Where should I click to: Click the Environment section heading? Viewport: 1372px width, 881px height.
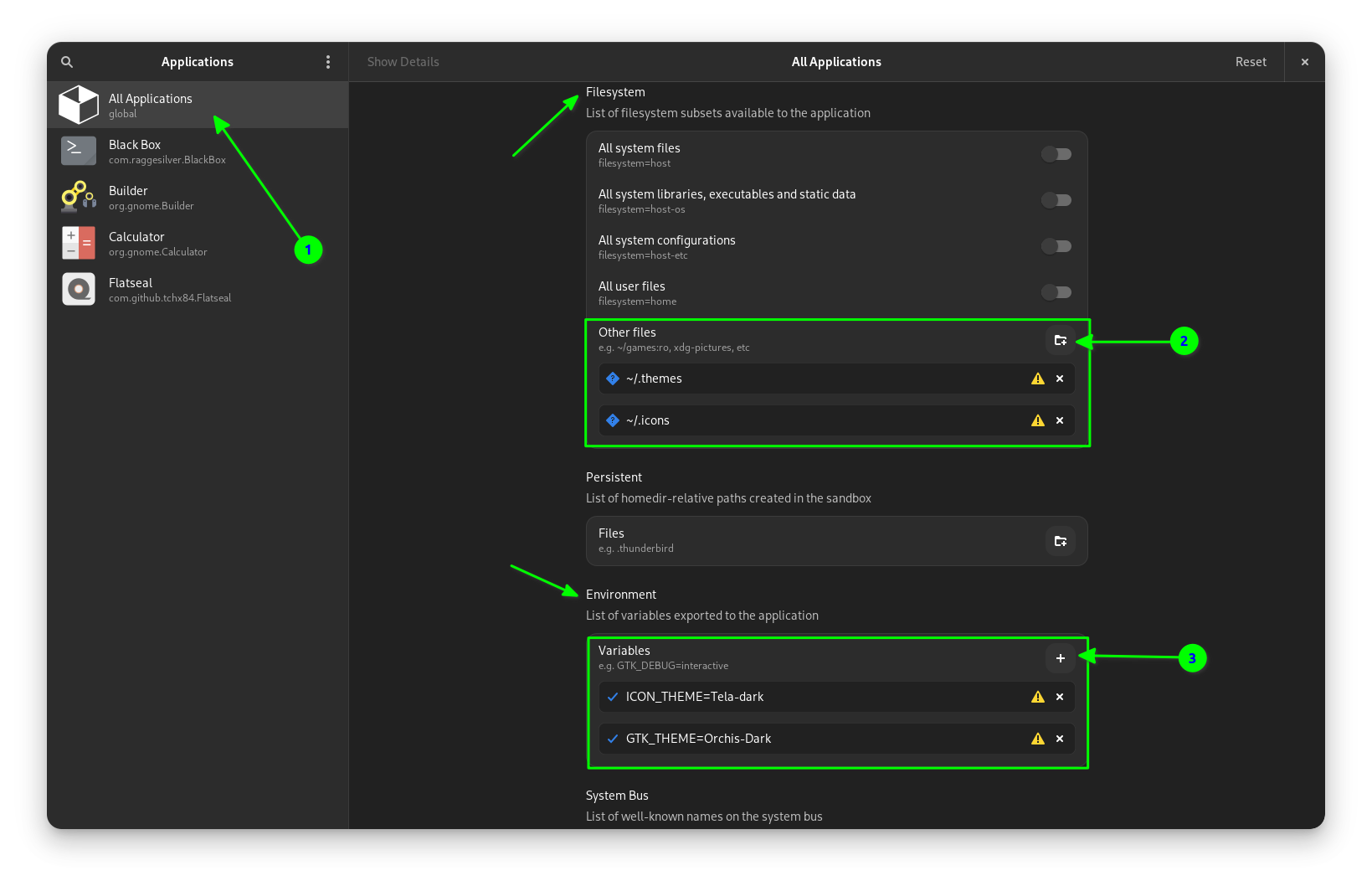tap(621, 595)
